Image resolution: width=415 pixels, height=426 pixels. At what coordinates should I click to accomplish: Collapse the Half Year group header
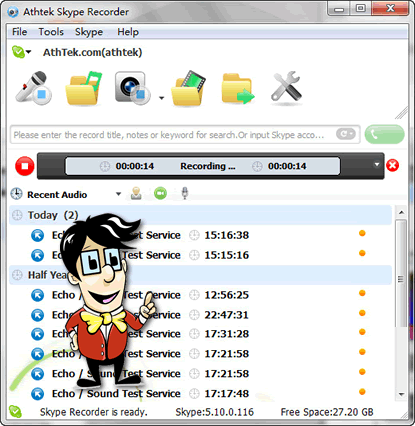click(200, 275)
